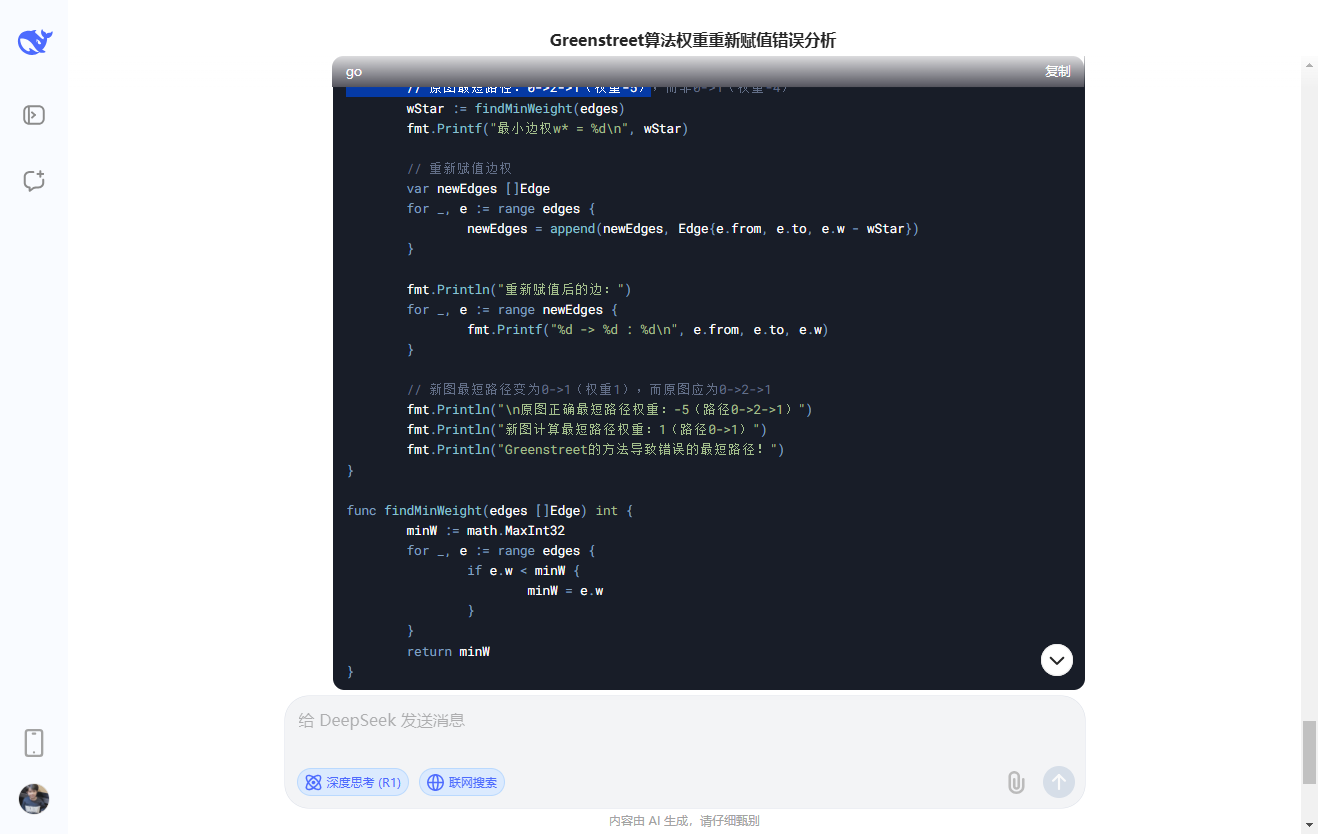Image resolution: width=1318 pixels, height=834 pixels.
Task: Click the Printf "%d -> %d : %d\n" line
Action: coord(647,329)
